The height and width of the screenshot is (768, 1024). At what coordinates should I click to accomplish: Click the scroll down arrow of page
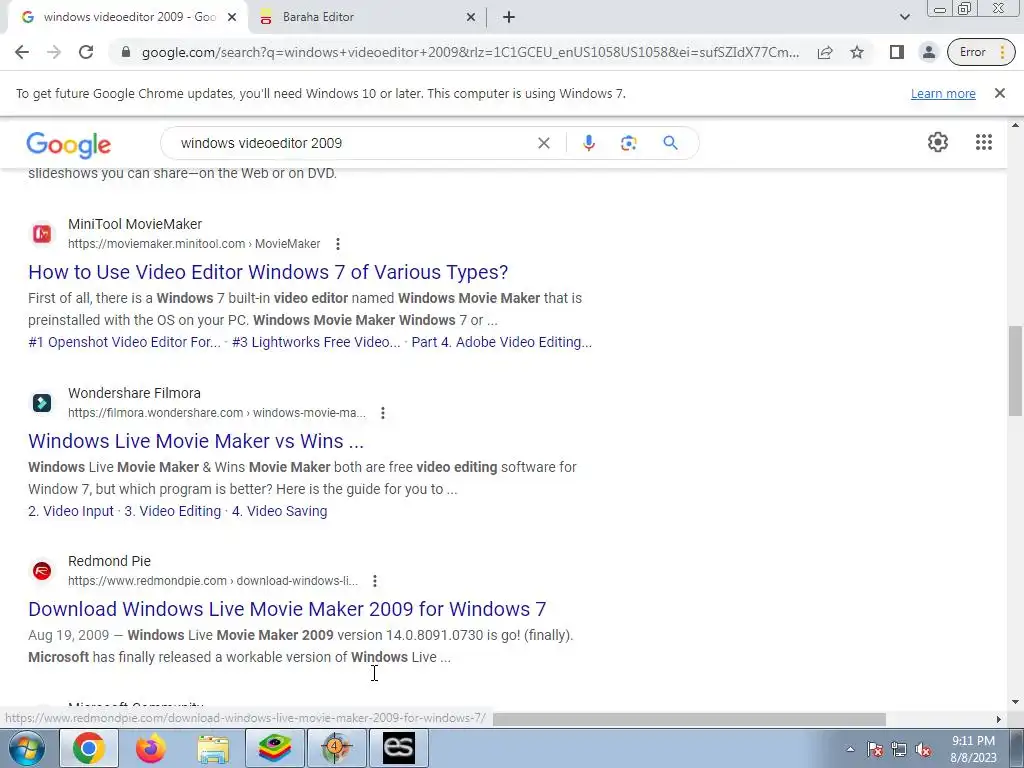point(1015,702)
